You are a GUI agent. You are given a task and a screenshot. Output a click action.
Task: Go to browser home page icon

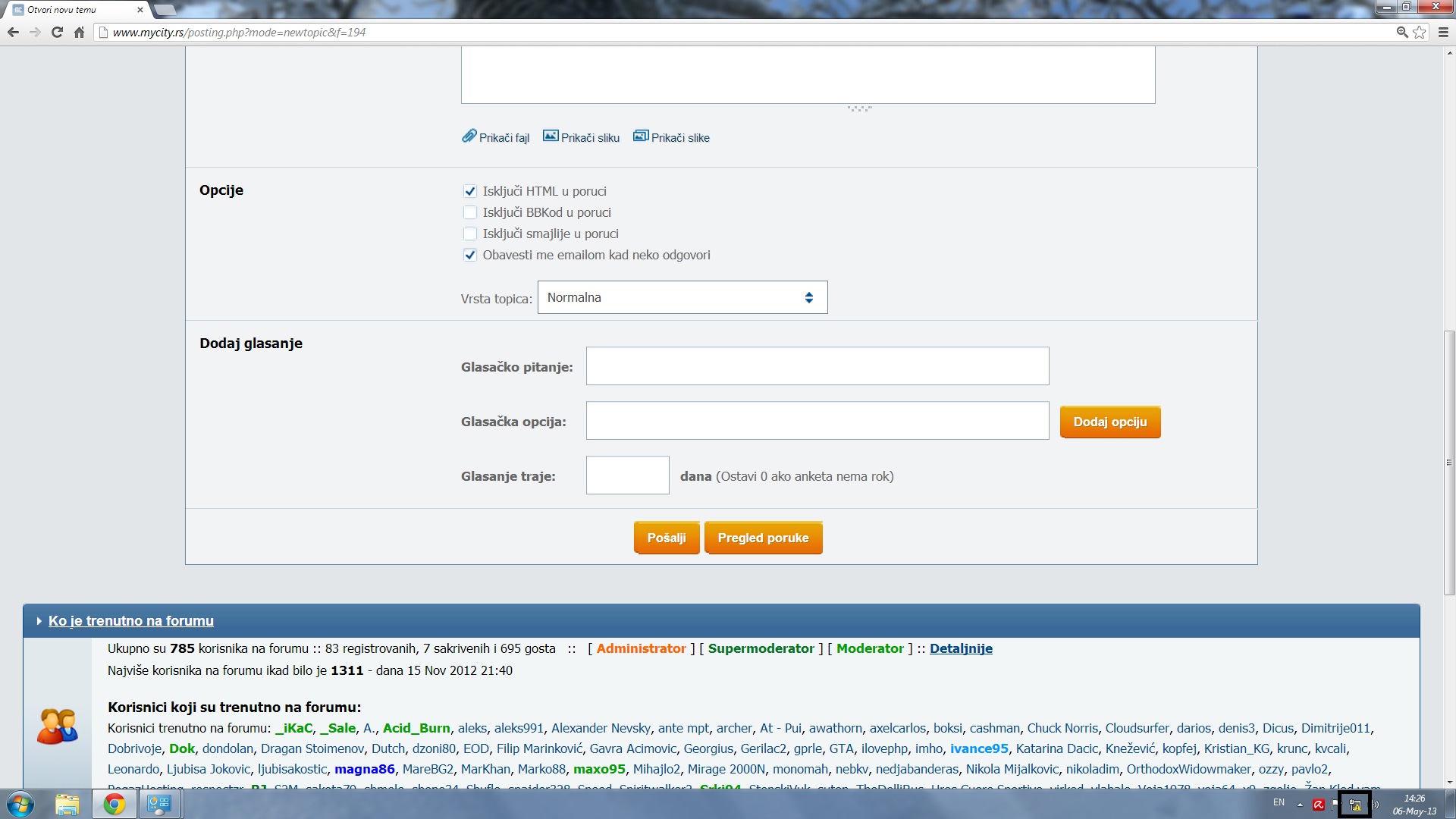click(x=79, y=33)
